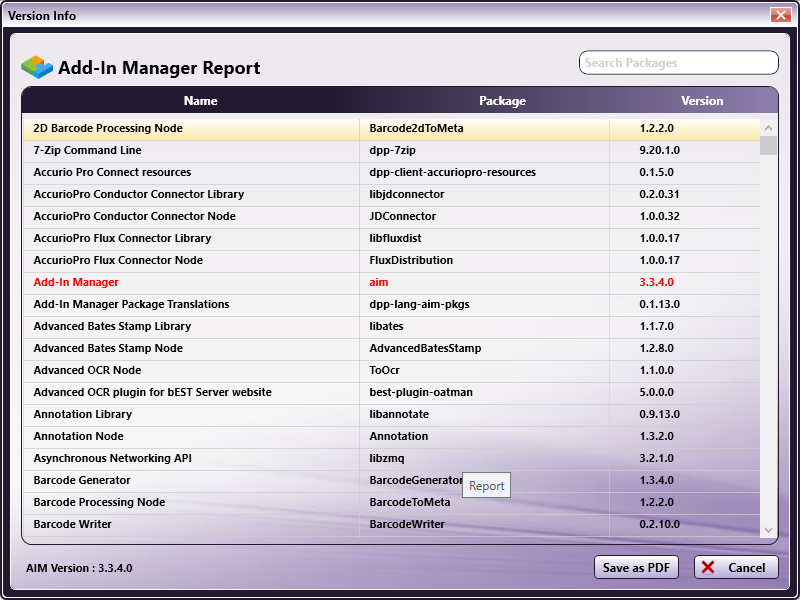The image size is (800, 600).
Task: Sort by the Version column header
Action: point(702,101)
